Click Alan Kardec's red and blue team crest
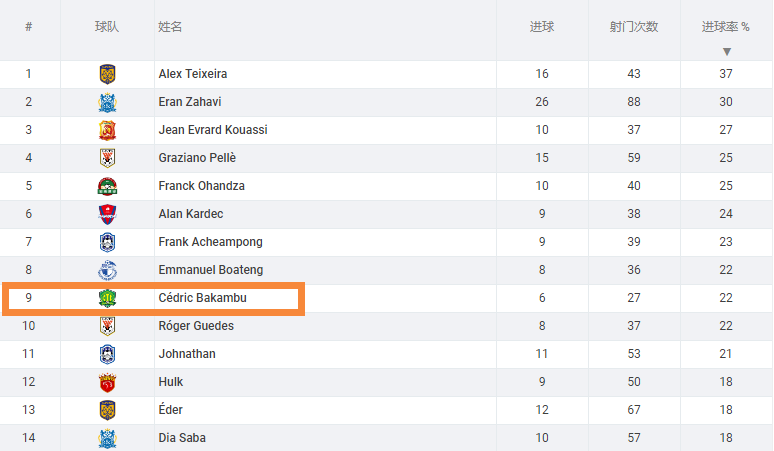The image size is (774, 451). pyautogui.click(x=107, y=214)
